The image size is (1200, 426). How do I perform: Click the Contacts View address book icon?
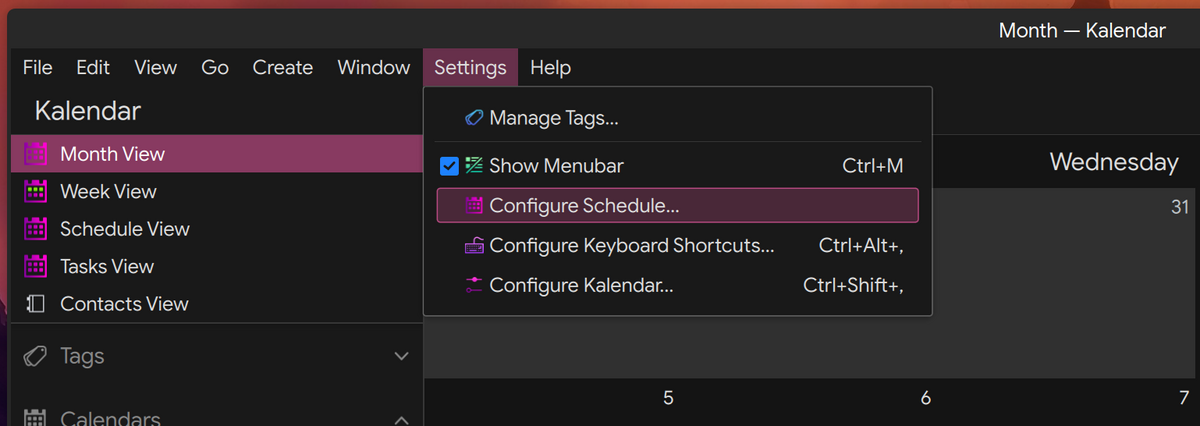[36, 304]
